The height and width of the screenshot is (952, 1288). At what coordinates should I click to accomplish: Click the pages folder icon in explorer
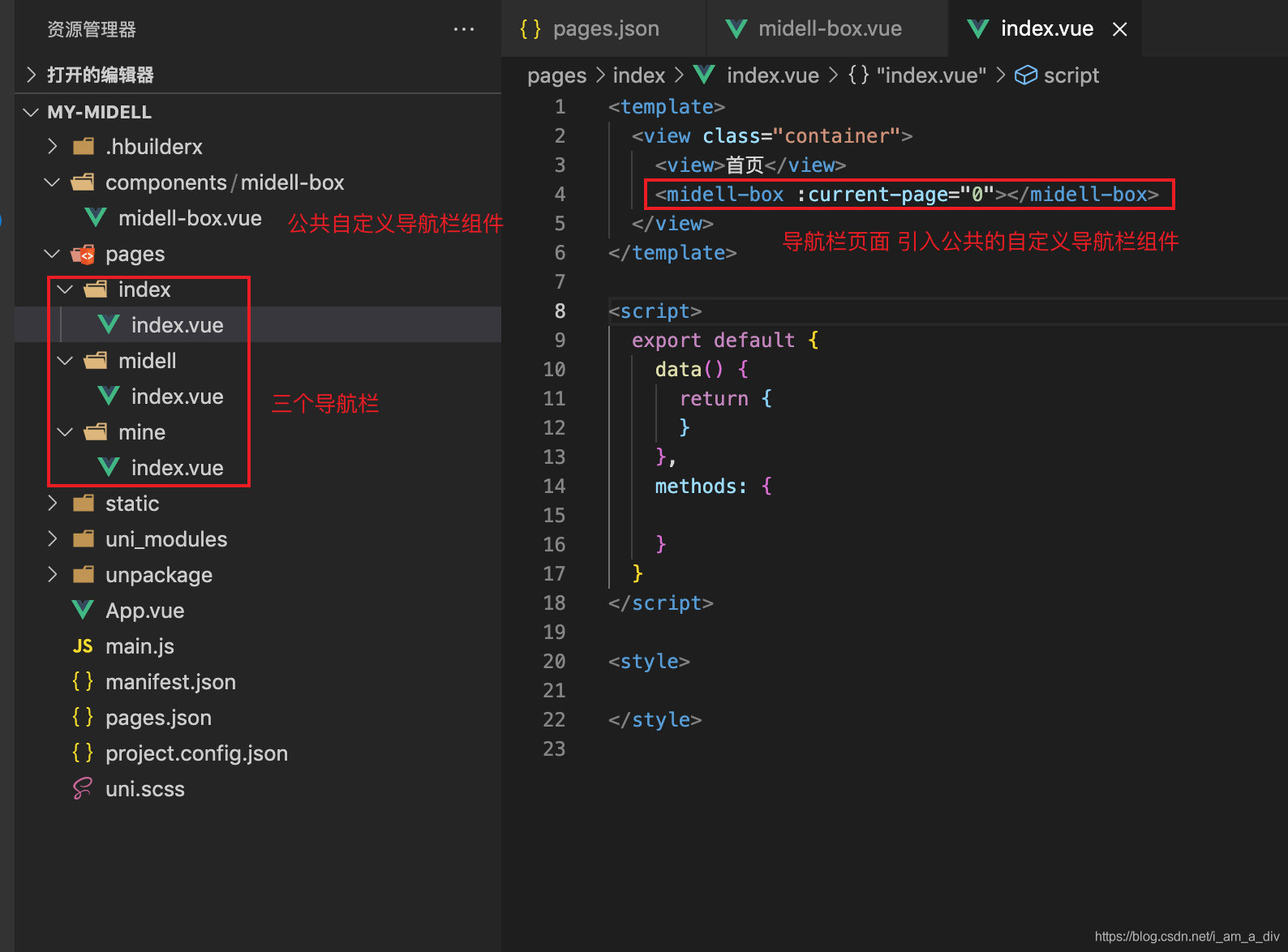pyautogui.click(x=83, y=254)
